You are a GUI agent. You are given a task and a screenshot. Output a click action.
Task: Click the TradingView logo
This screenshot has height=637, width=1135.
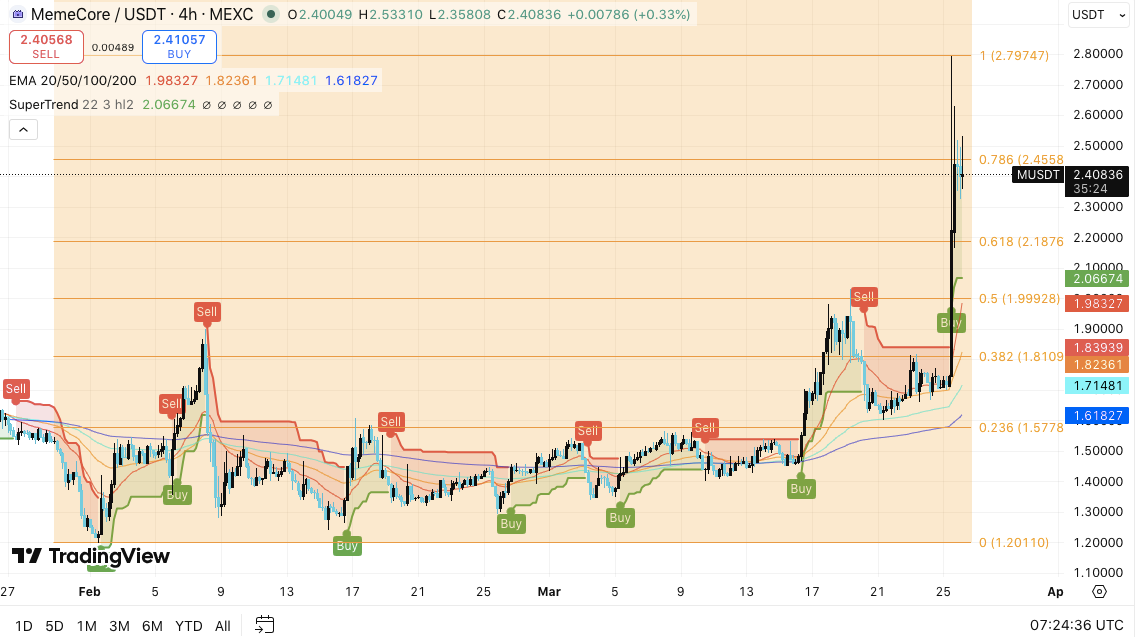click(91, 556)
